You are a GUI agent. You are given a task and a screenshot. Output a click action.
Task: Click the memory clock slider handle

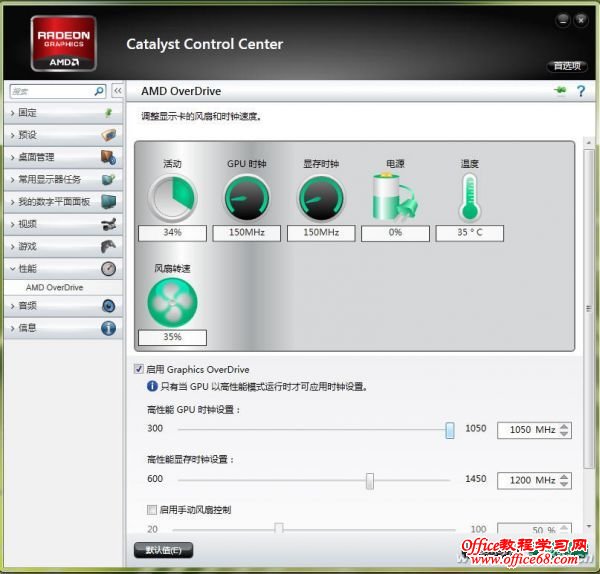pyautogui.click(x=370, y=481)
